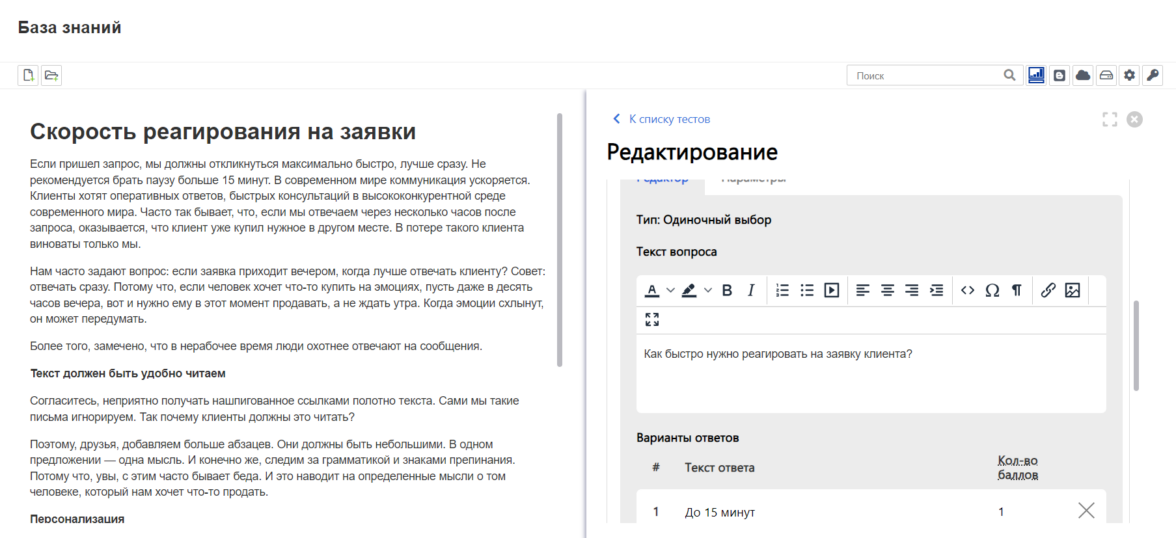The height and width of the screenshot is (538, 1176).
Task: Insert a link in question editor
Action: click(x=1048, y=290)
